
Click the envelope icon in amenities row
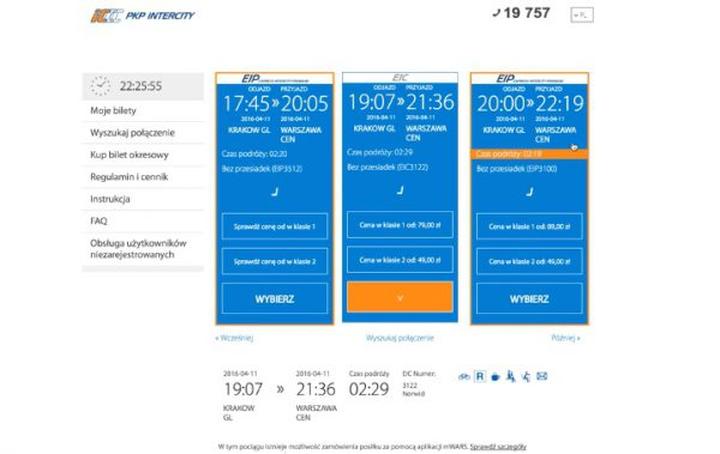click(x=542, y=377)
